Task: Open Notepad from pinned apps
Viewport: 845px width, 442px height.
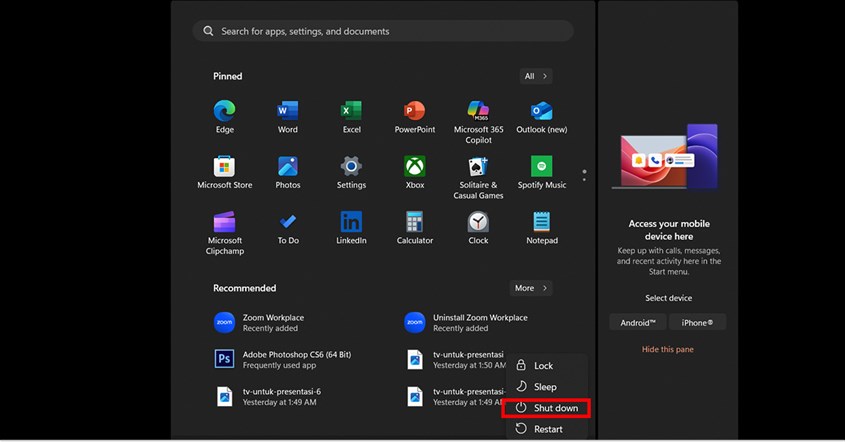Action: (542, 228)
